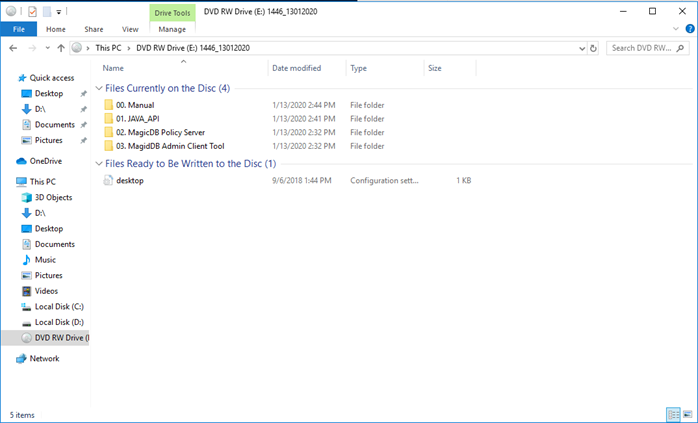This screenshot has width=698, height=423.
Task: Select the 01. JAVA_API folder icon
Action: coord(109,119)
